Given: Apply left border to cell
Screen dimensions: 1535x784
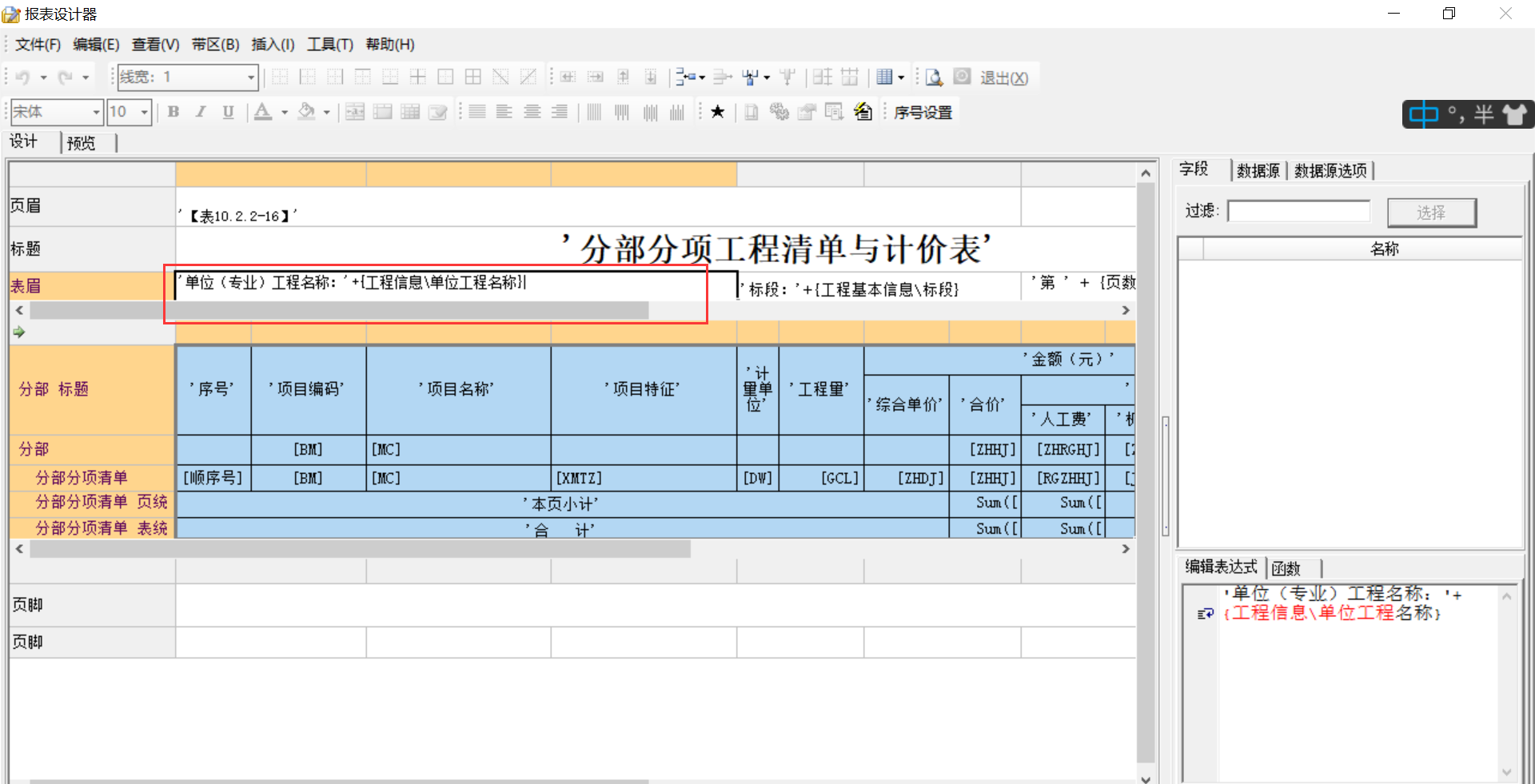Looking at the screenshot, I should point(307,77).
